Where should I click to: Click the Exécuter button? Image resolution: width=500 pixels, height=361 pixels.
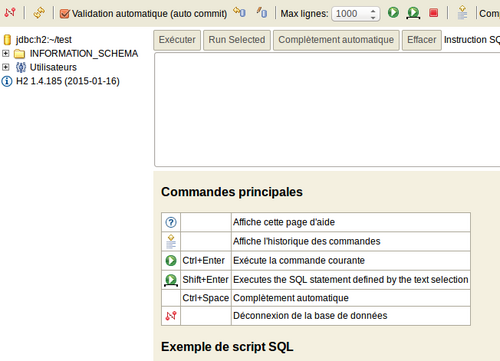(x=177, y=40)
